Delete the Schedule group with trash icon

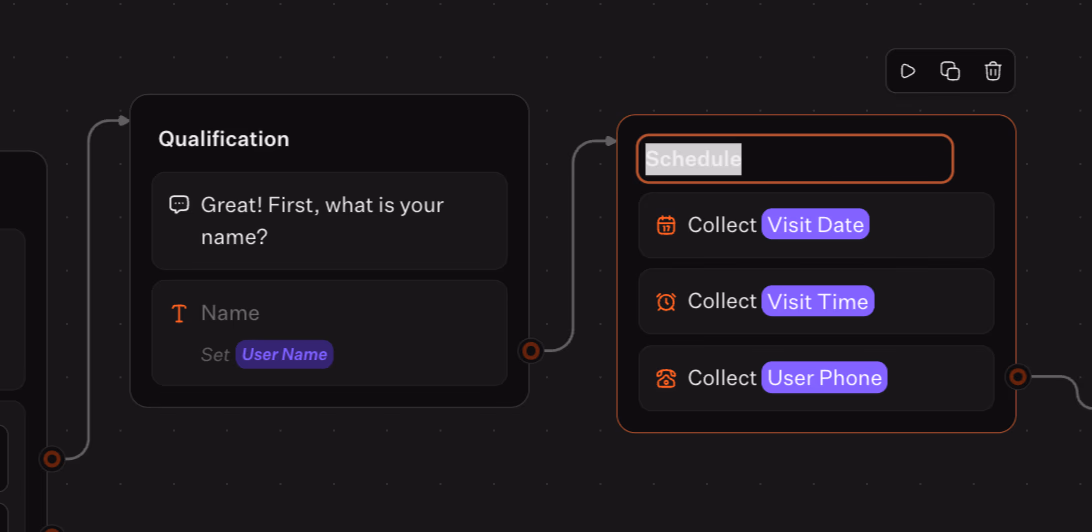[x=992, y=71]
